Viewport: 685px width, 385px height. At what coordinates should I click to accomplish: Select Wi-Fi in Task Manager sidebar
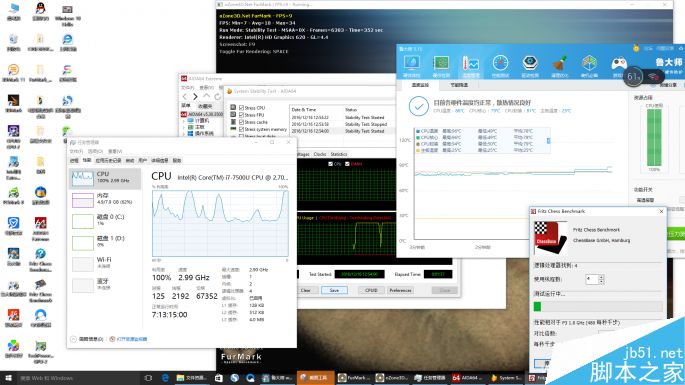click(105, 264)
